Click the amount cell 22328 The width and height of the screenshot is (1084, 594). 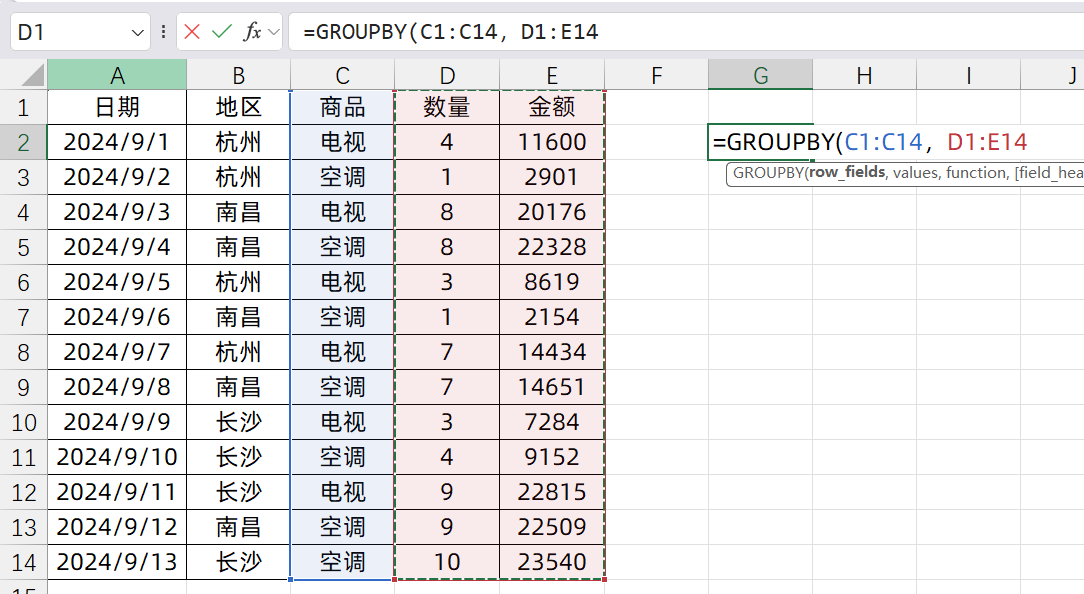pyautogui.click(x=552, y=248)
